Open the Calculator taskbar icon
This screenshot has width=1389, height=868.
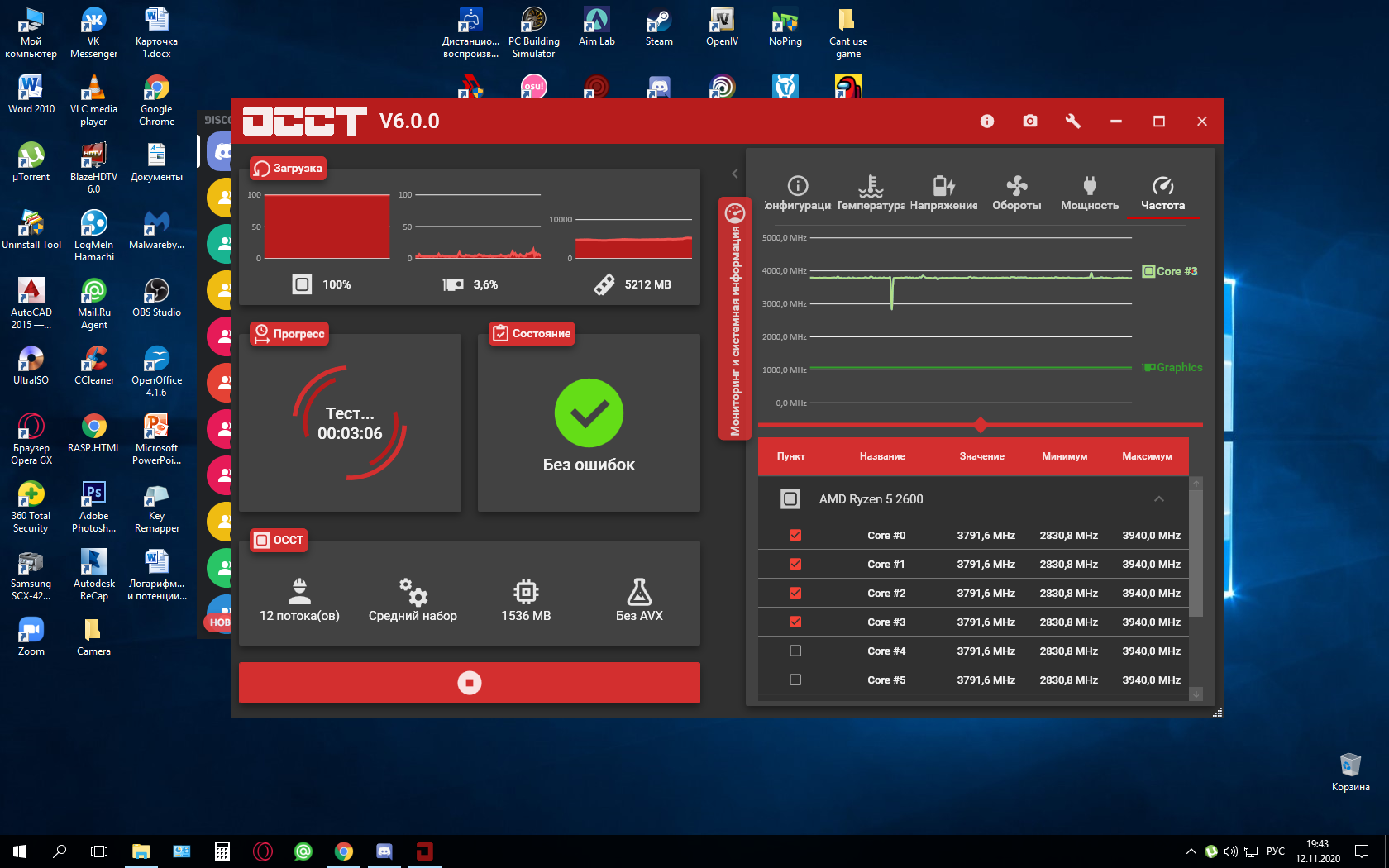(222, 851)
